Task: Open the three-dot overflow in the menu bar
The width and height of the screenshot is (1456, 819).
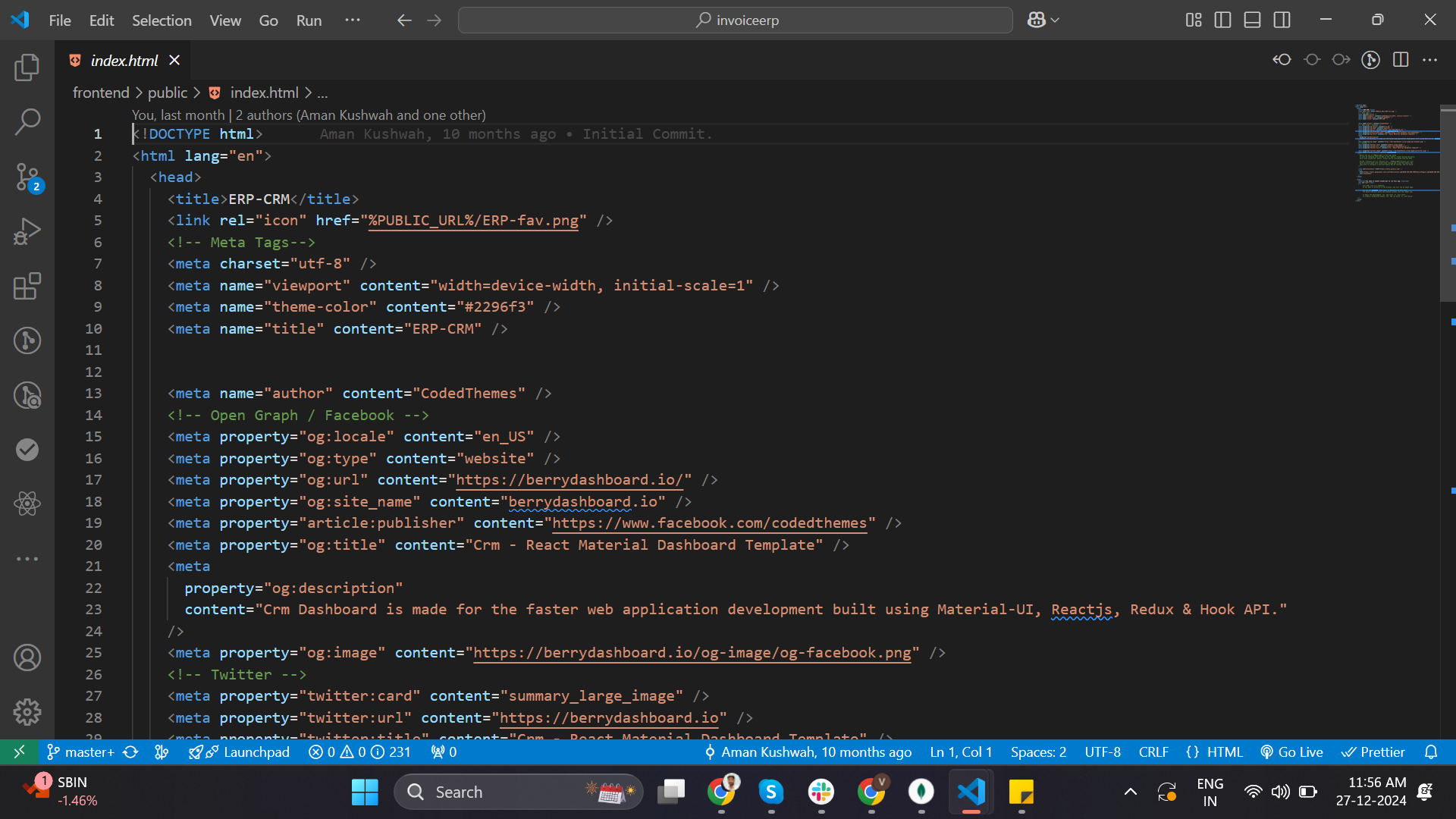Action: click(353, 20)
